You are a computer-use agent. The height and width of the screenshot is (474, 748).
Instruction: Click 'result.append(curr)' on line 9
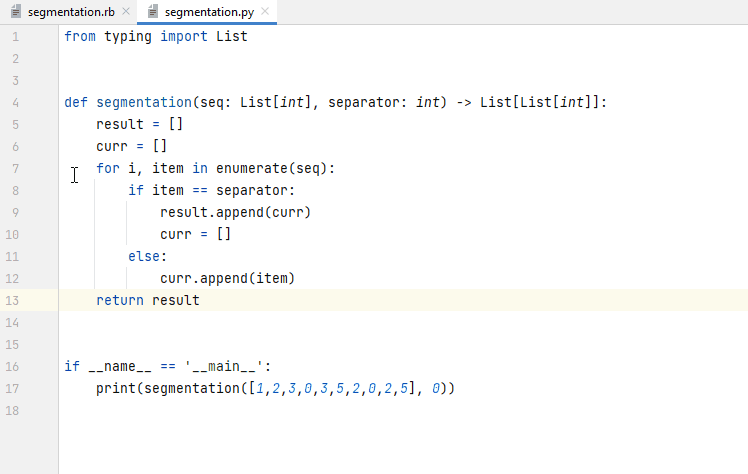[x=235, y=212]
